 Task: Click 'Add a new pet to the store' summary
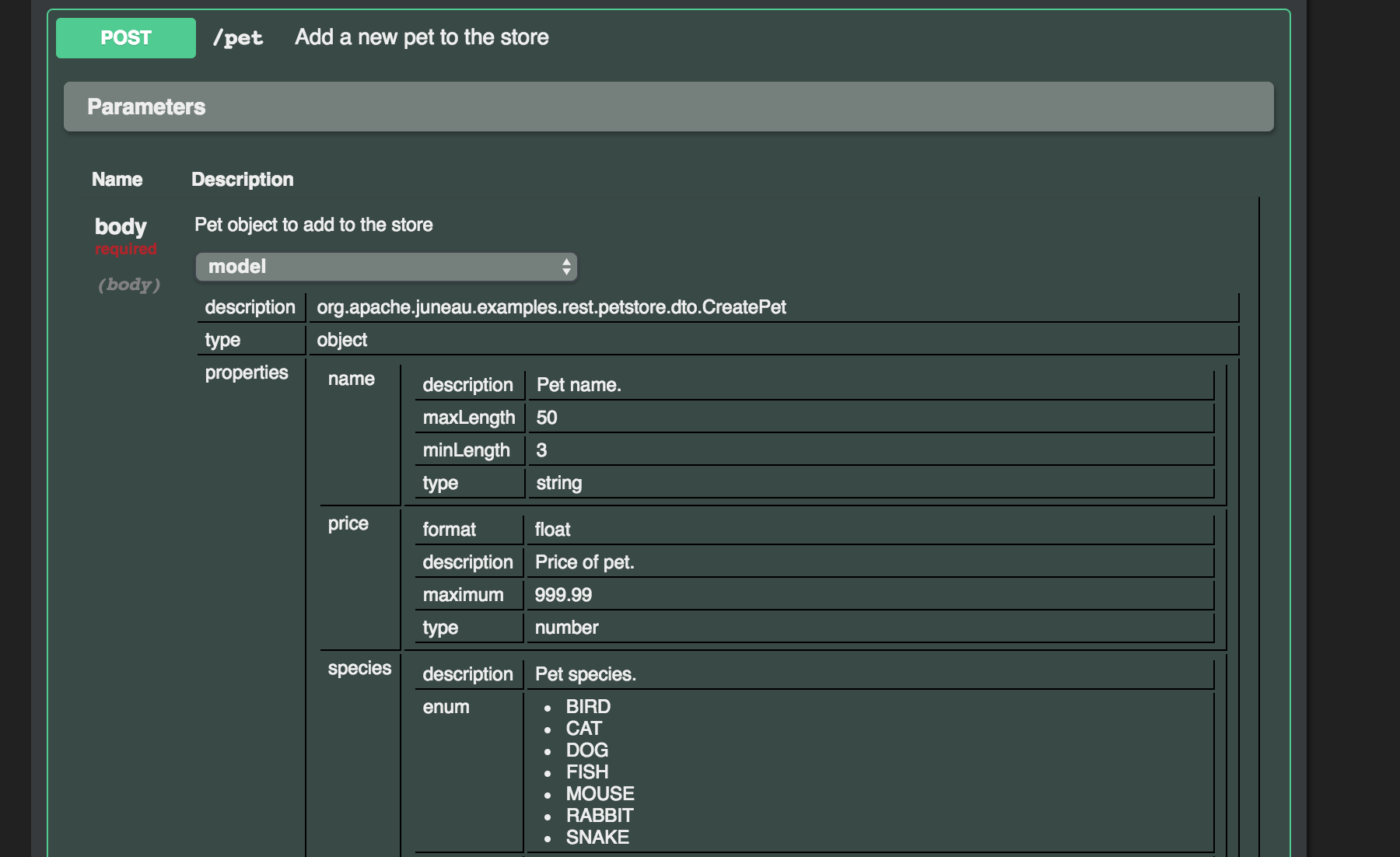point(422,37)
